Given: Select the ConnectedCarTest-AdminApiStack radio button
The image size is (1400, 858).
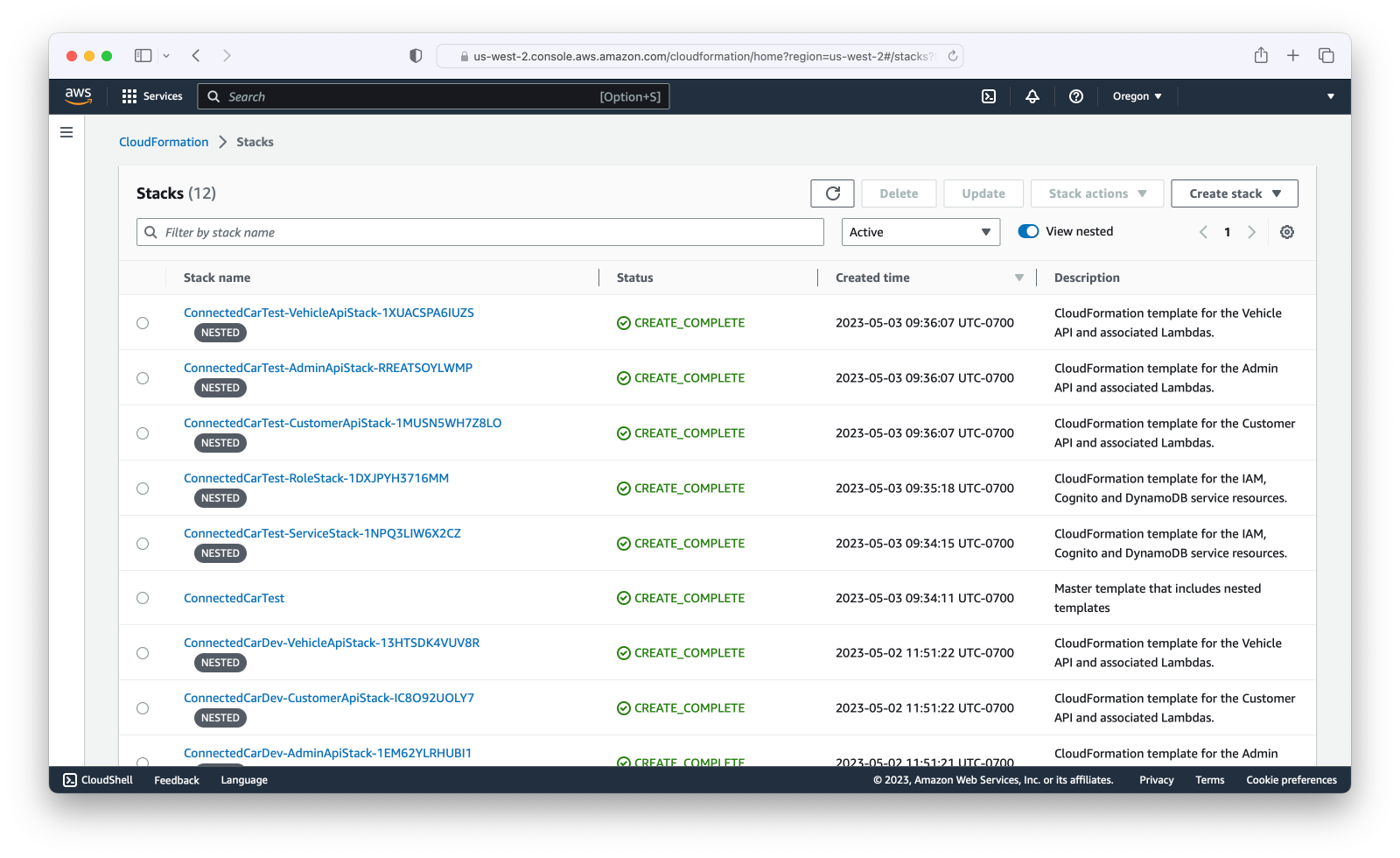Looking at the screenshot, I should (143, 378).
